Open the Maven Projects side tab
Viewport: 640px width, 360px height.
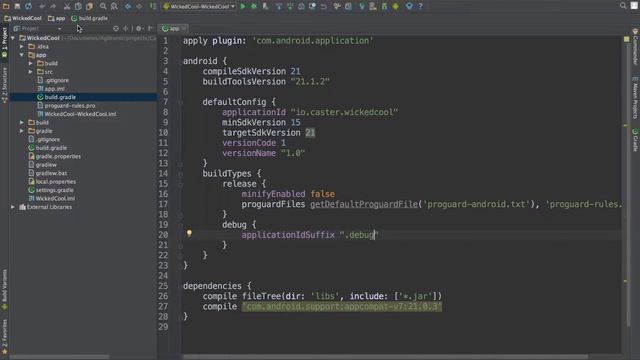point(635,97)
